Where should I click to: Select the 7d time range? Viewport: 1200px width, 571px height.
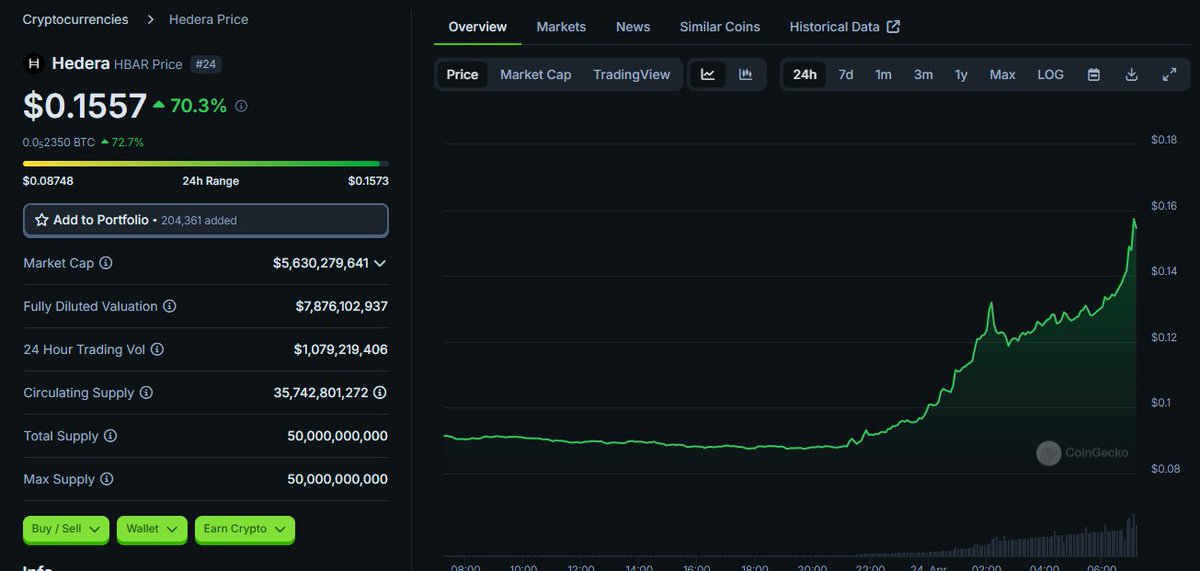(846, 75)
